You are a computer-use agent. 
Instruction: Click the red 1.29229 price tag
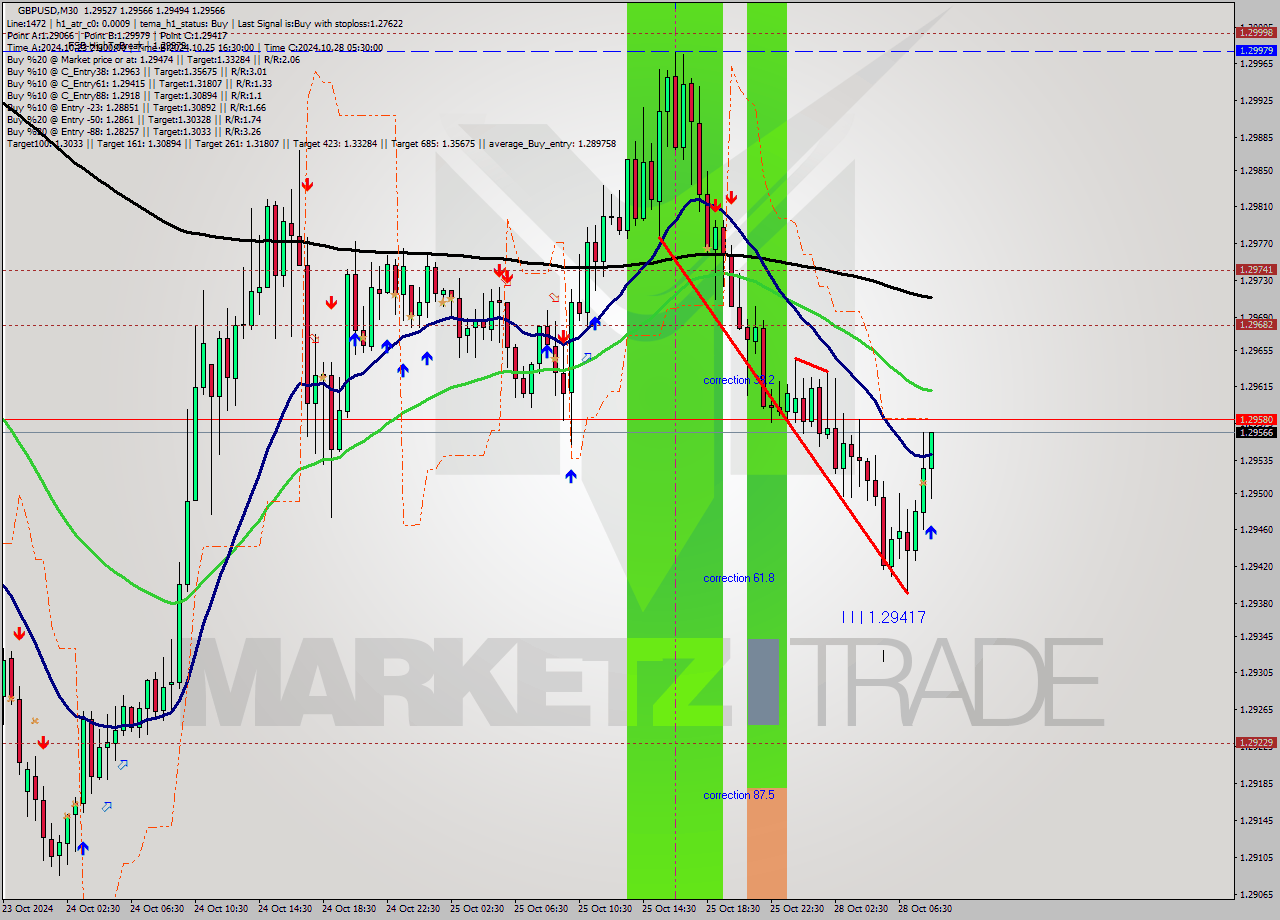click(x=1256, y=743)
